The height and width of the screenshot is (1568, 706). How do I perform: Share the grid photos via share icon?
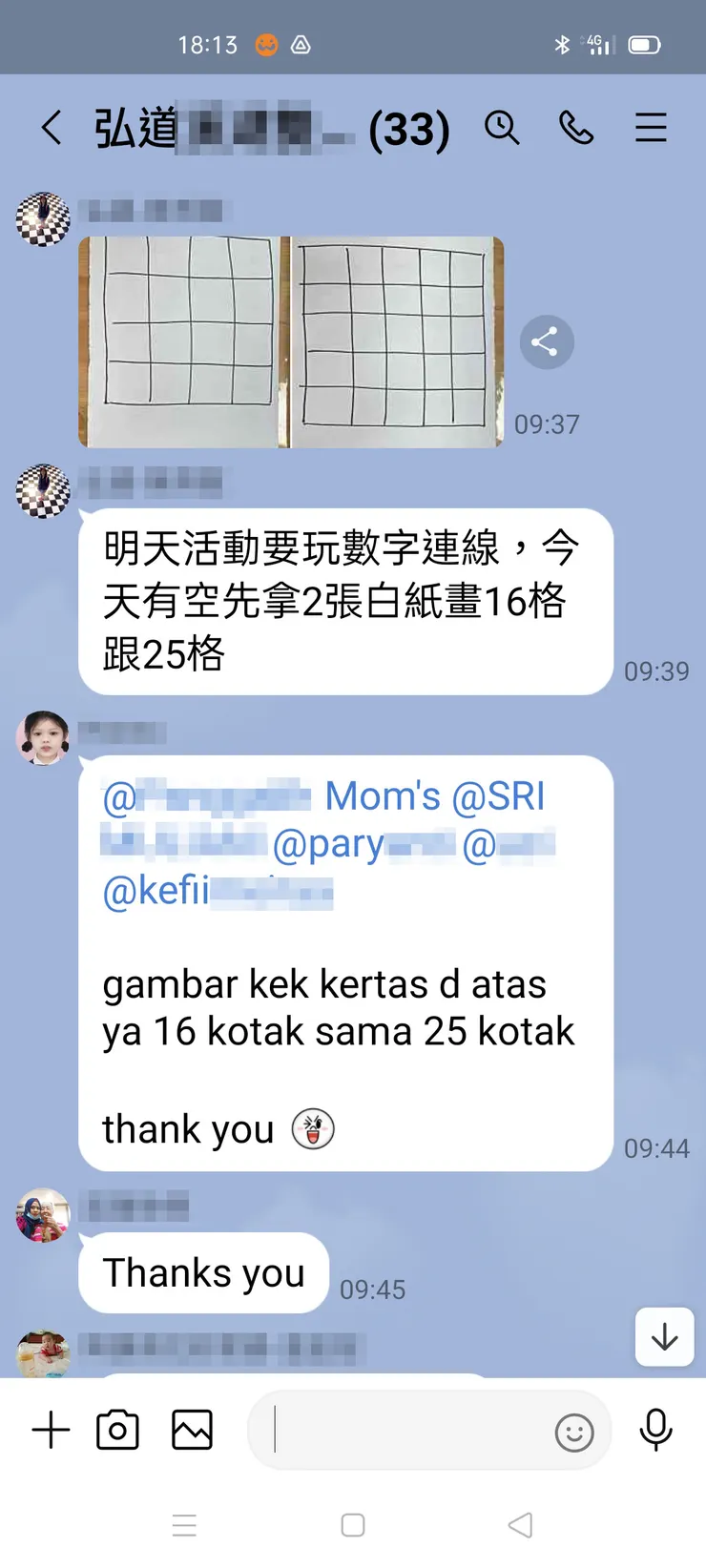[x=547, y=341]
